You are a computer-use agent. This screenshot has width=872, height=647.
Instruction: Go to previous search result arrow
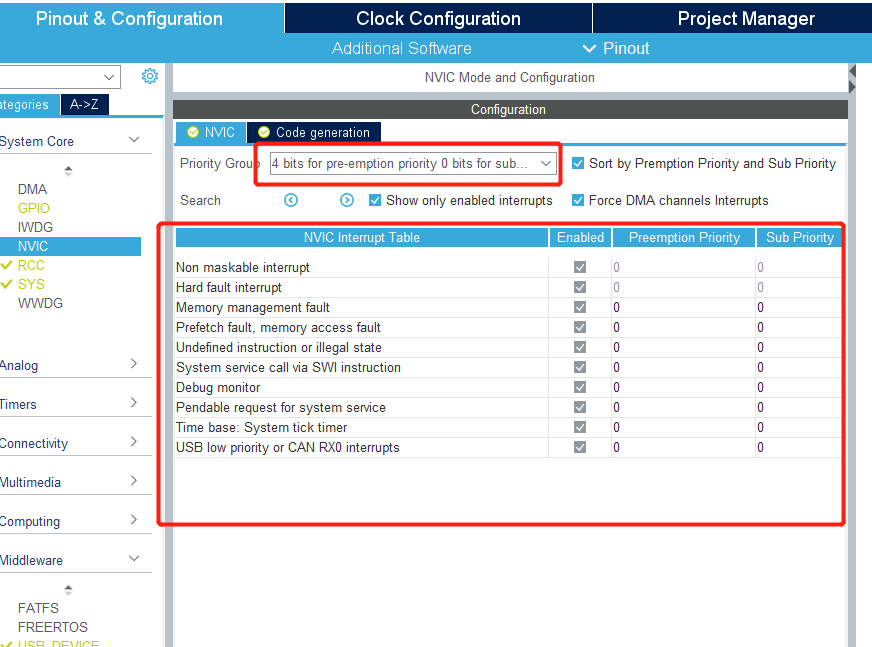[291, 200]
